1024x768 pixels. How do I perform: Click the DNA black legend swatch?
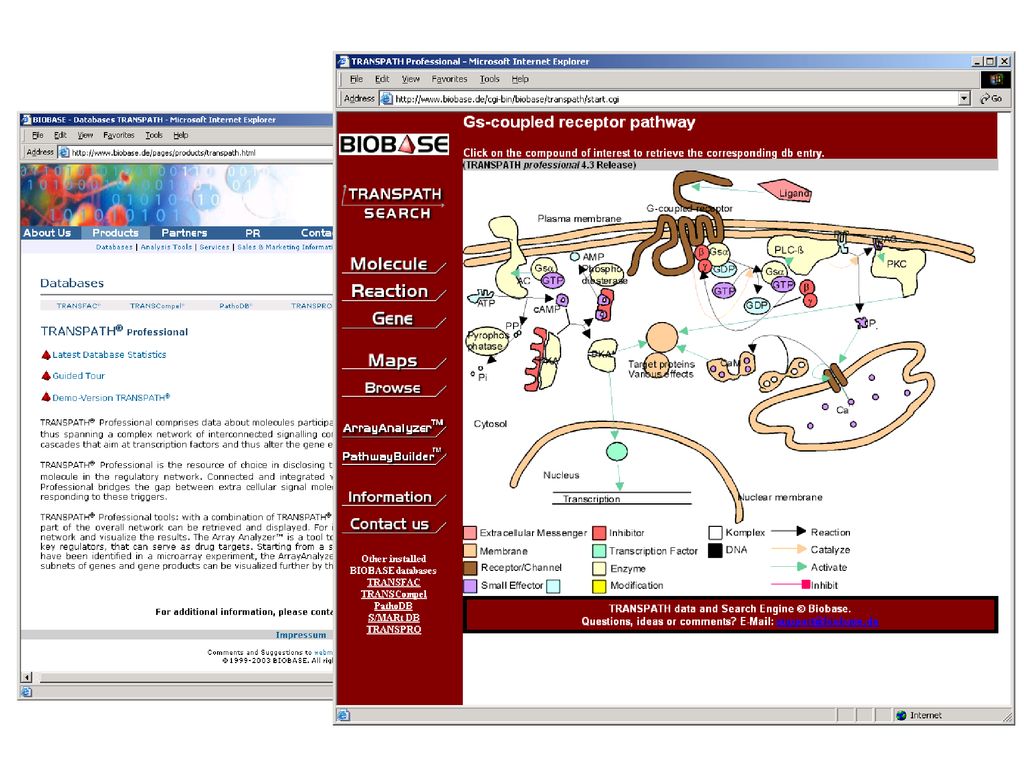(x=715, y=551)
